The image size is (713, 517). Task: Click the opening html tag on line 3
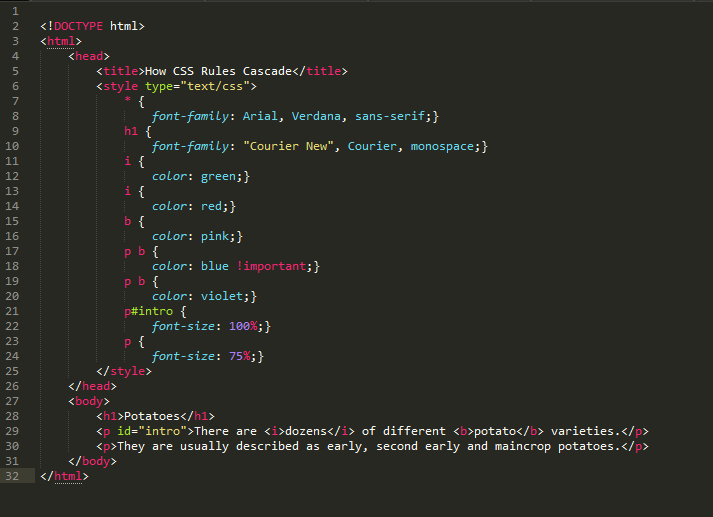click(x=61, y=41)
